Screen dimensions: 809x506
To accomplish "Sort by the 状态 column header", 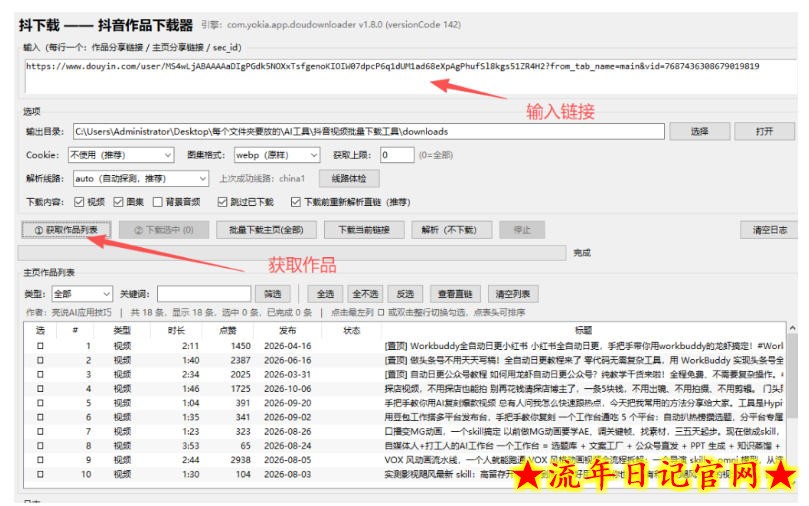I will pyautogui.click(x=351, y=330).
